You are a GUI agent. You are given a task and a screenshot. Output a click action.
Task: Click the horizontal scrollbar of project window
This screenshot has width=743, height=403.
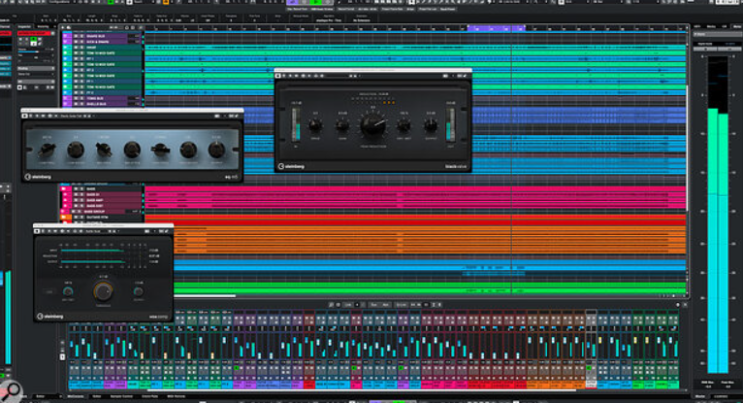pos(205,296)
